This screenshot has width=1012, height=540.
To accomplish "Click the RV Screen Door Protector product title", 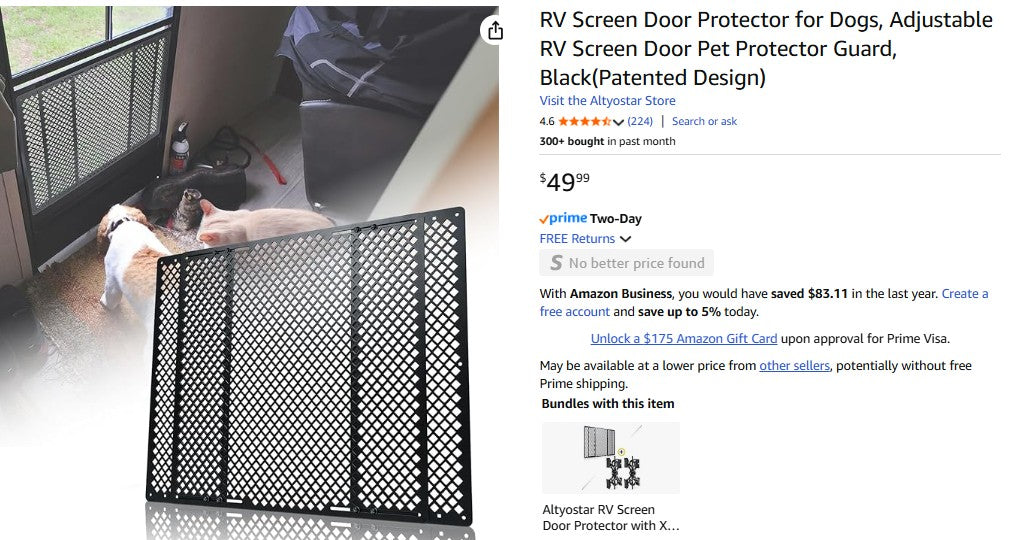I will tap(765, 48).
